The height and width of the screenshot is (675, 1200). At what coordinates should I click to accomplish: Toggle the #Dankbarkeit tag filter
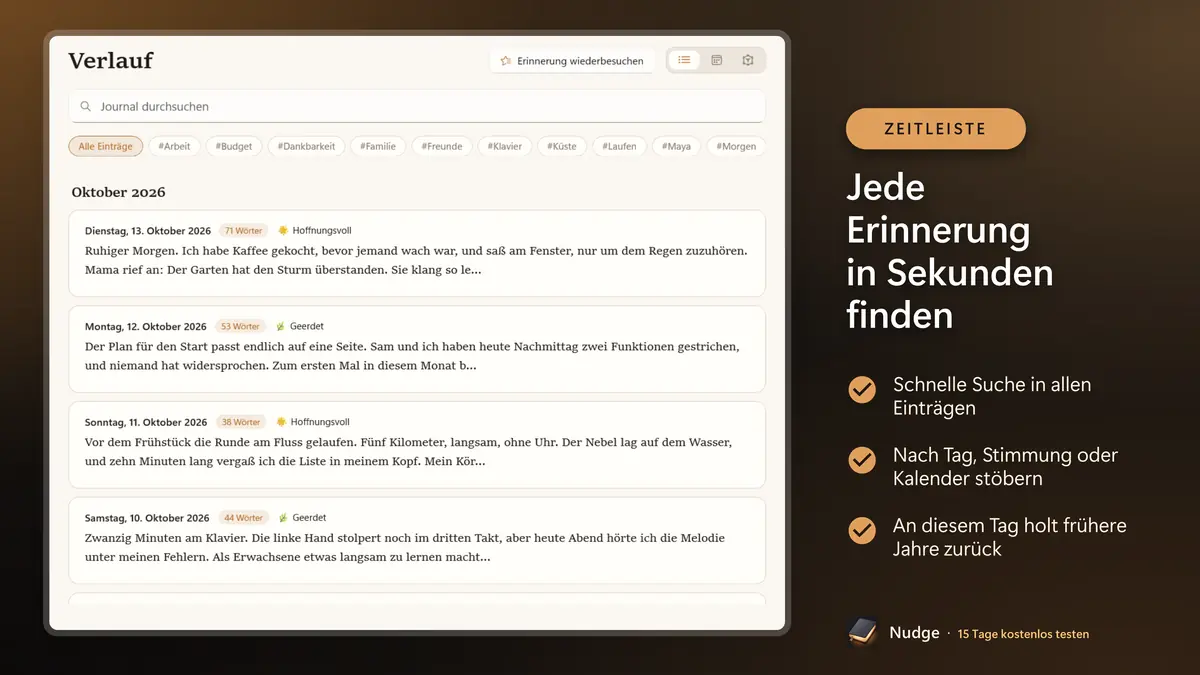[306, 146]
